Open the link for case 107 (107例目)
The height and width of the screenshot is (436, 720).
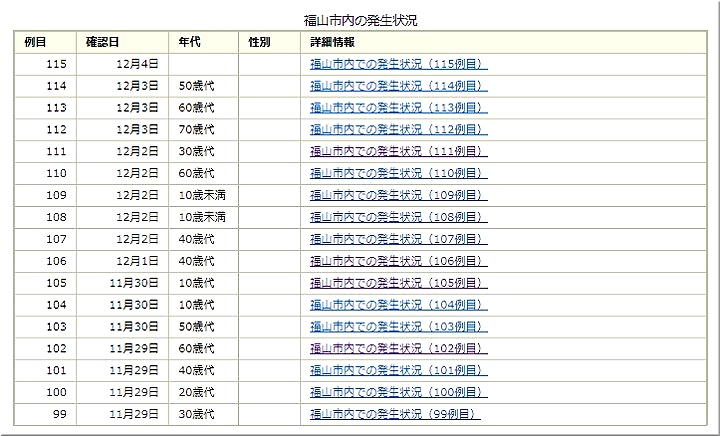pos(398,239)
